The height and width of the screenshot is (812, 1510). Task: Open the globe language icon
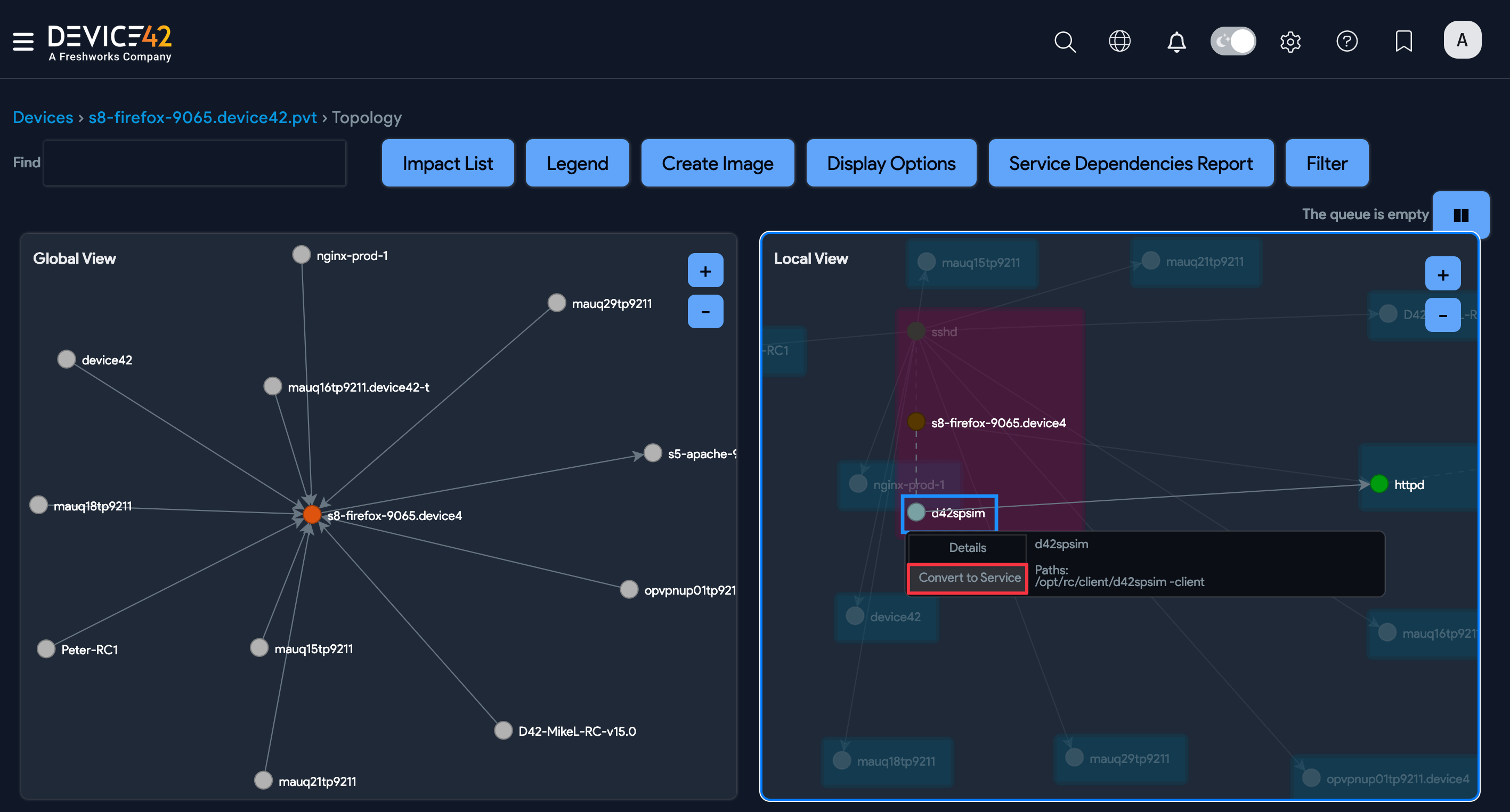(x=1119, y=42)
